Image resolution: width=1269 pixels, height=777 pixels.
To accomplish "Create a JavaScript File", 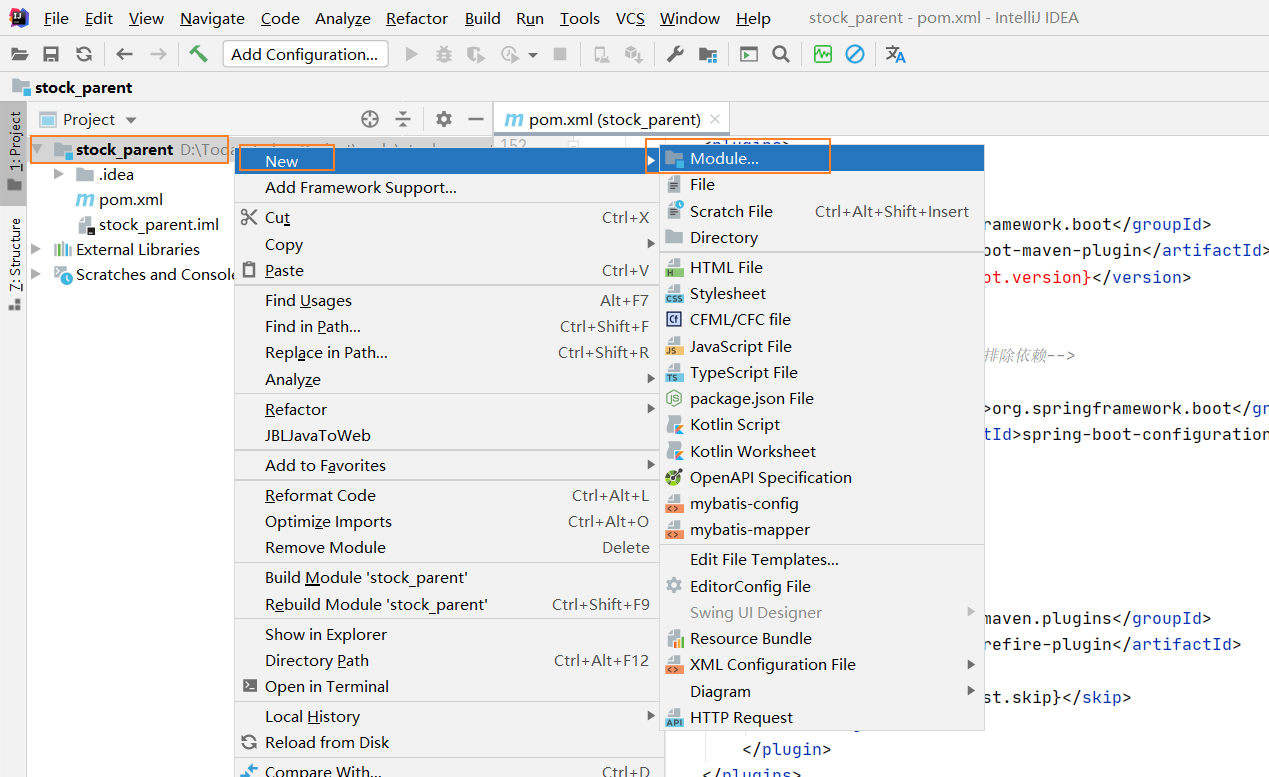I will pos(822,346).
